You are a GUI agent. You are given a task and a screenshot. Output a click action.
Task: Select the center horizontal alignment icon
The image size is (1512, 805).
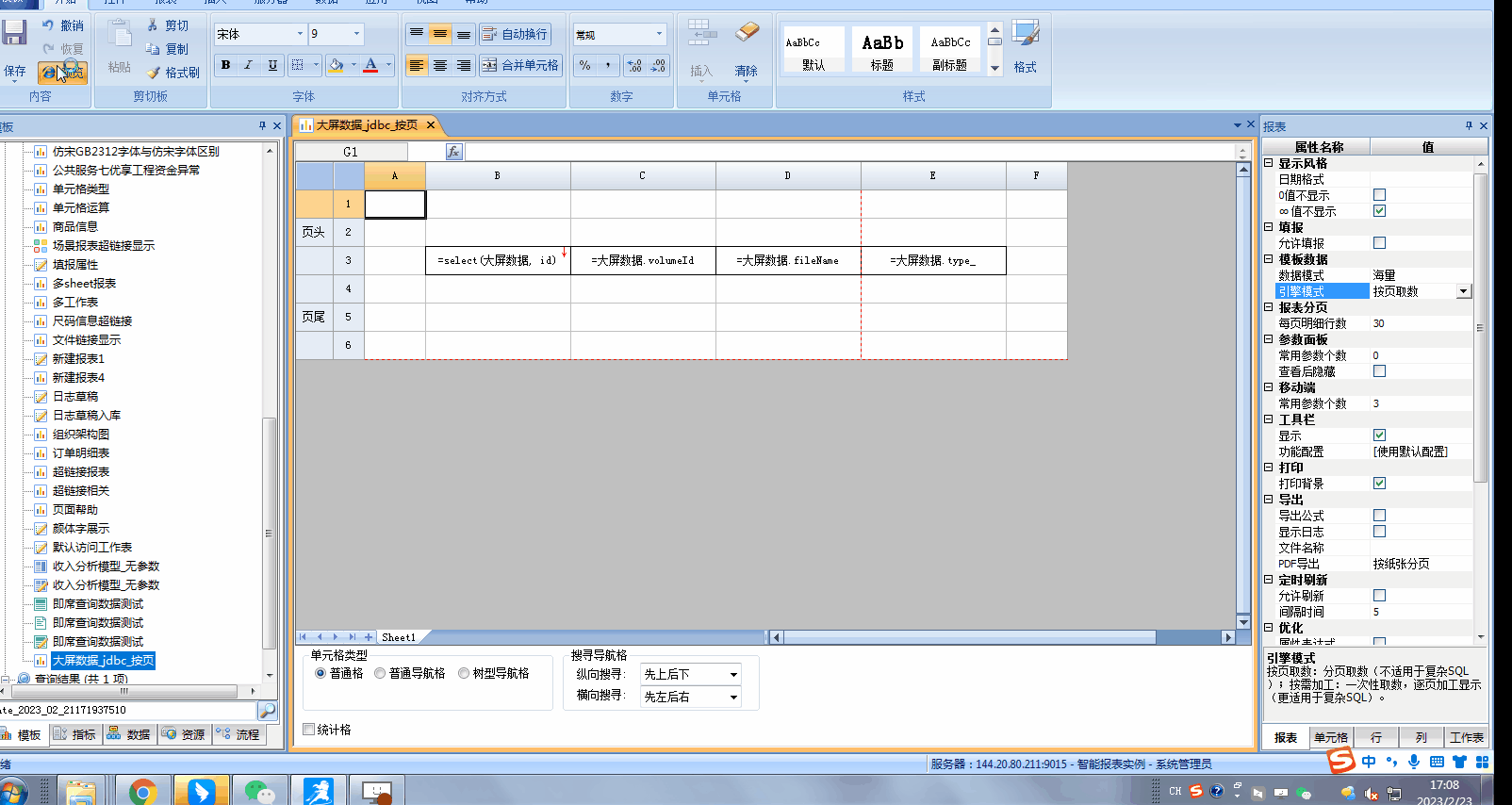click(x=440, y=65)
